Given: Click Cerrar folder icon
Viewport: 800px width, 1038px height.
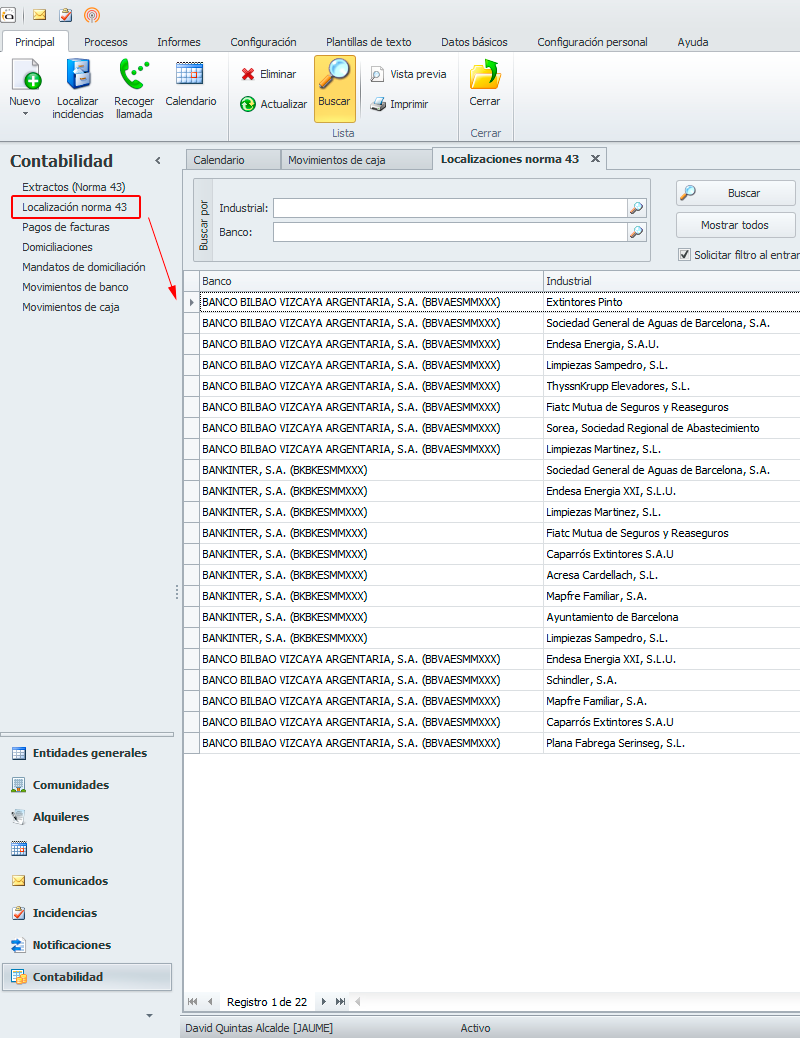Looking at the screenshot, I should pos(485,74).
